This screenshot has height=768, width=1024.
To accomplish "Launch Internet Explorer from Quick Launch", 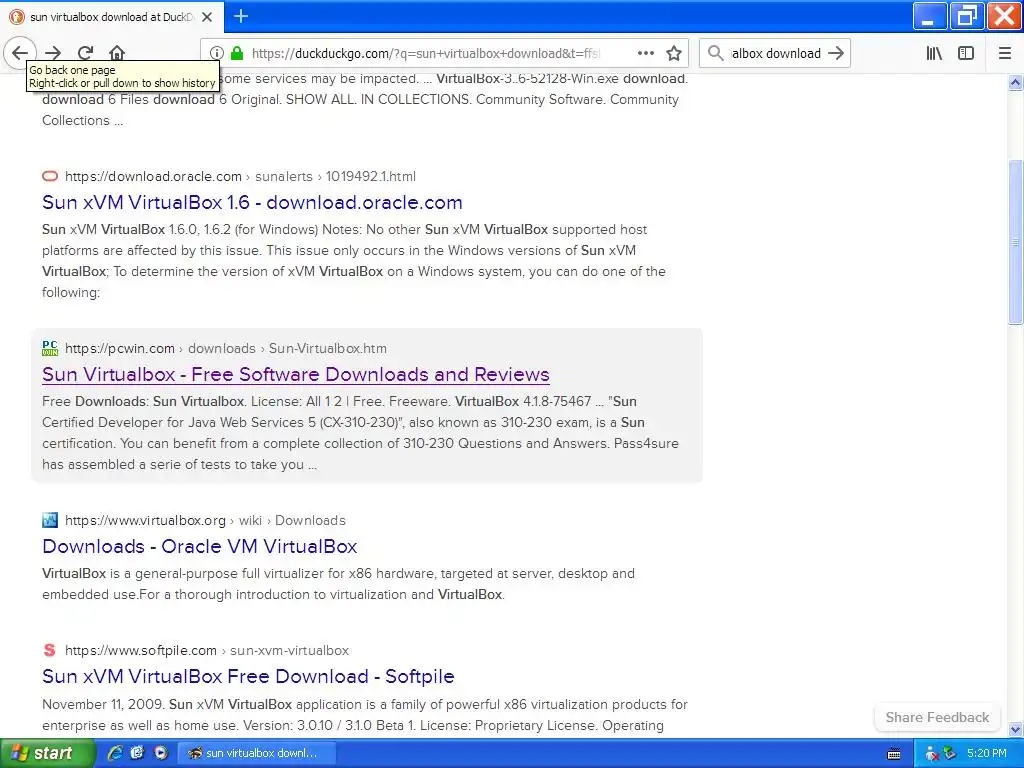I will coord(115,753).
